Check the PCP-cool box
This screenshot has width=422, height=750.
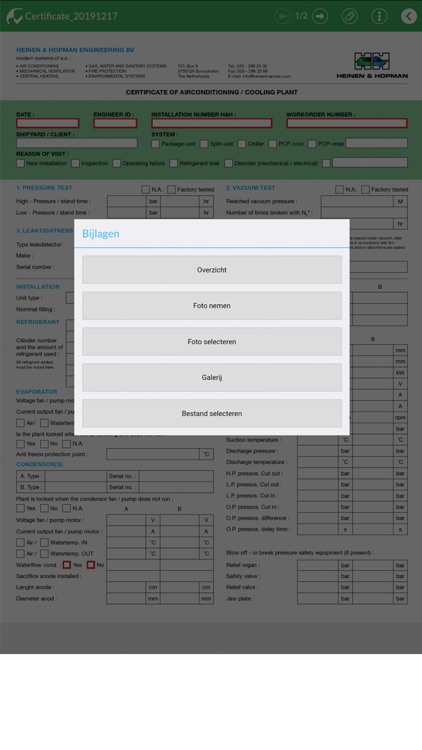tap(273, 143)
